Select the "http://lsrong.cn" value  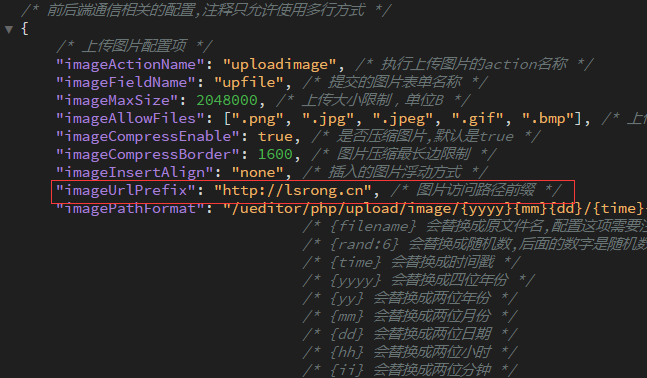(x=293, y=190)
